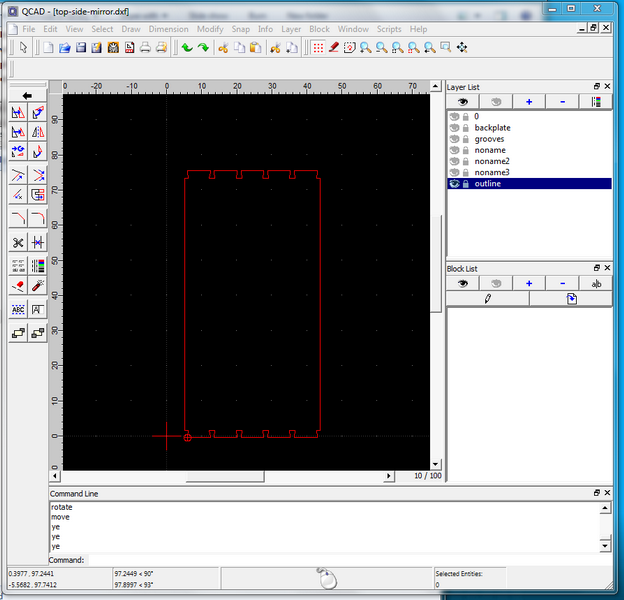
Task: Show the noname layer
Action: (x=454, y=150)
